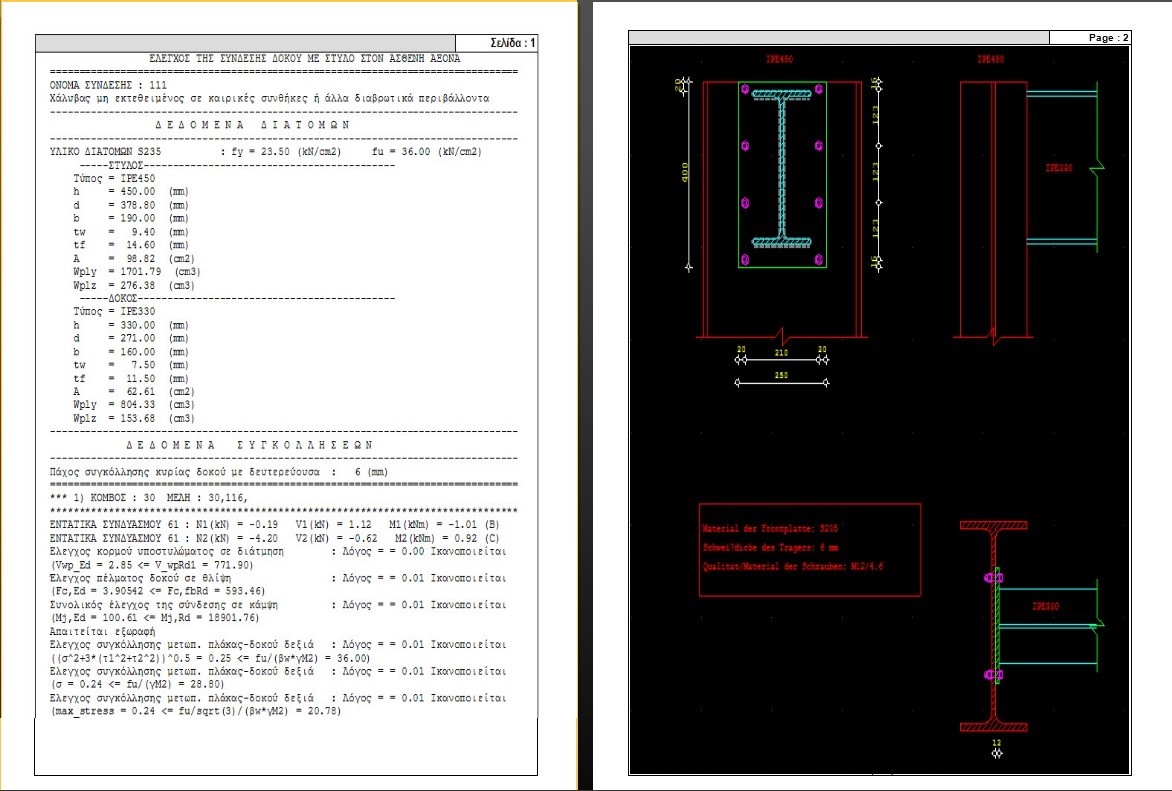Click the check 'Mj,Ed = 100.61 <= Mj,Rd = 18901.76'
Screen dimensions: 1172x791
click(x=155, y=618)
